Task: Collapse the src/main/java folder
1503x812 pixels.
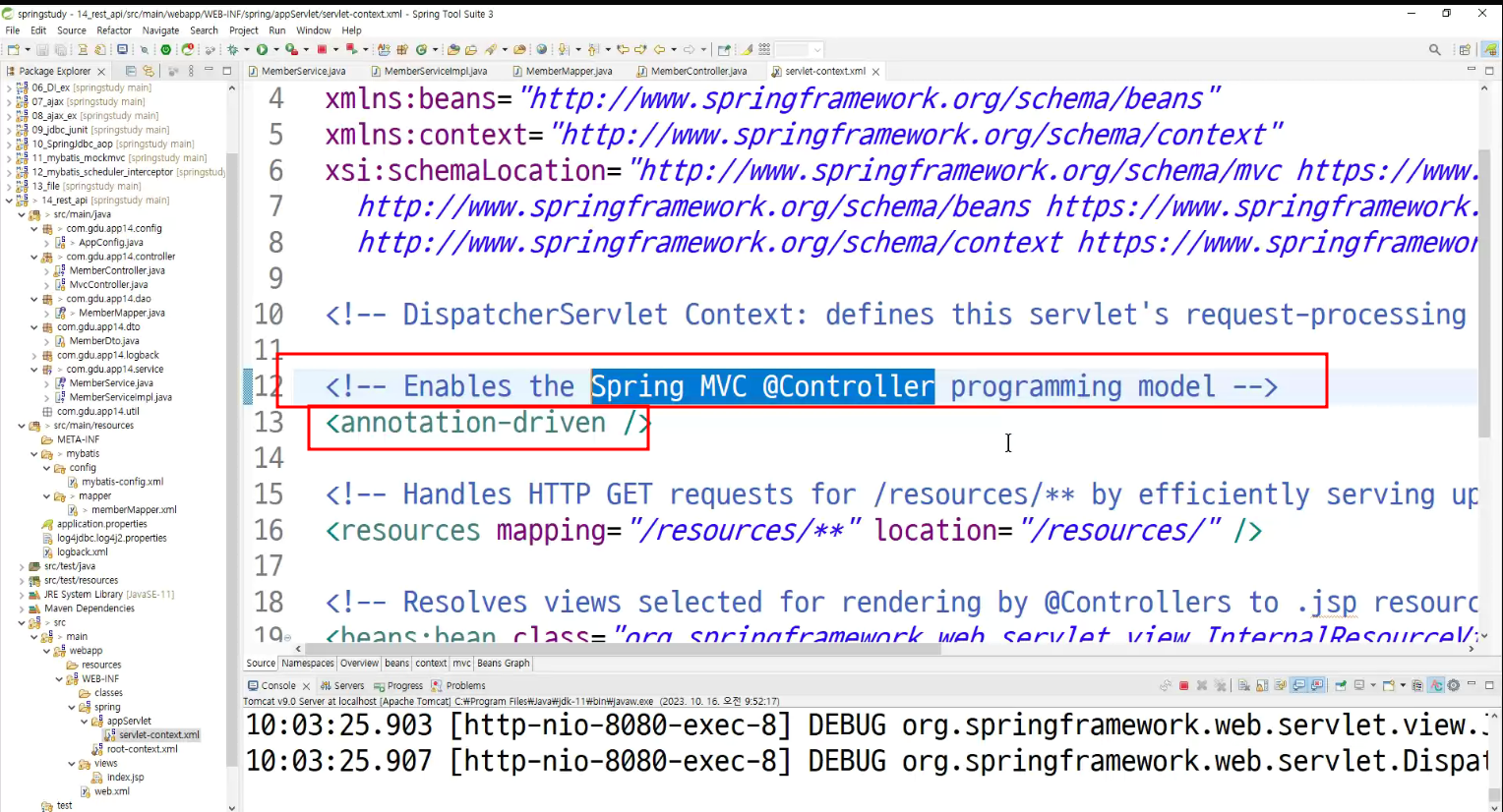Action: (x=22, y=214)
